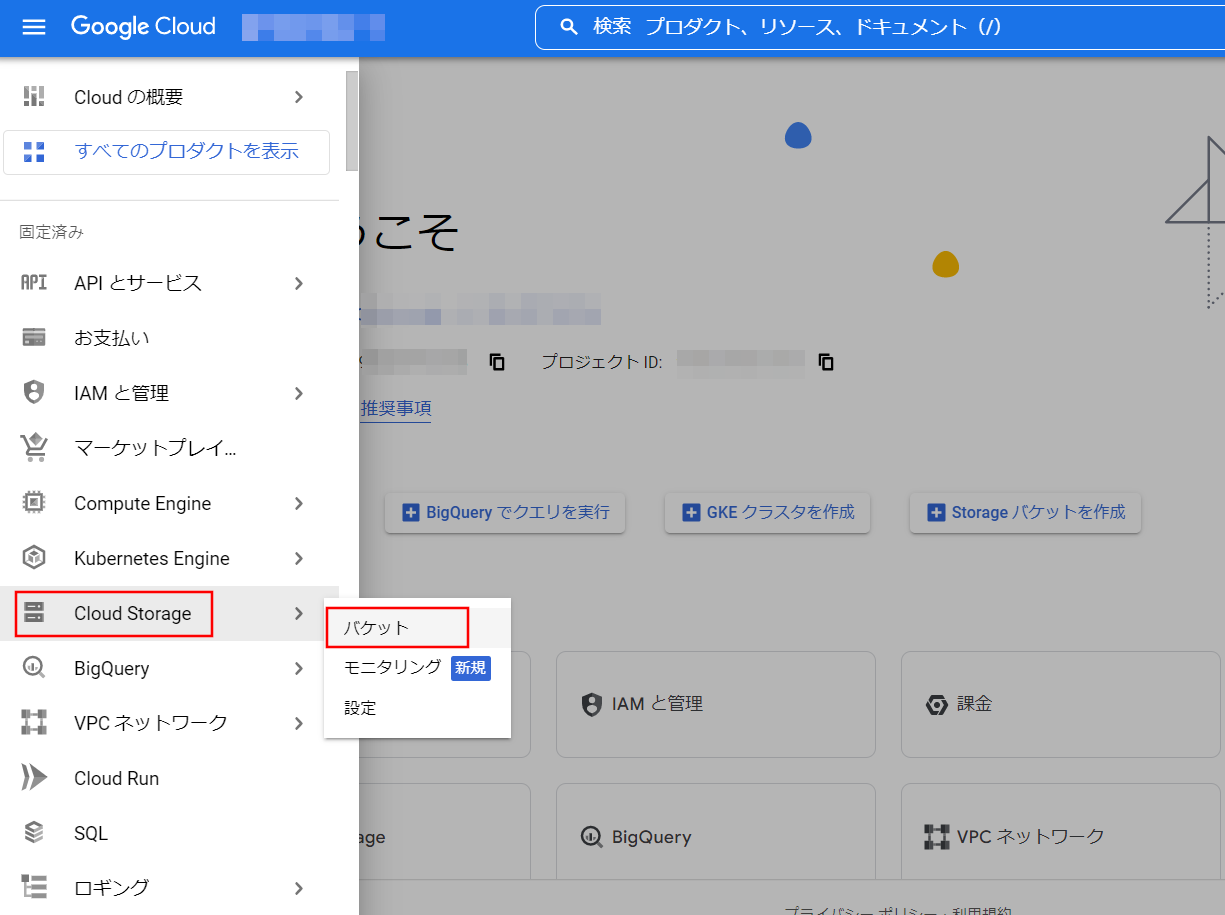Expand the Cloud Storage submenu chevron
This screenshot has height=915, width=1225.
tap(298, 613)
